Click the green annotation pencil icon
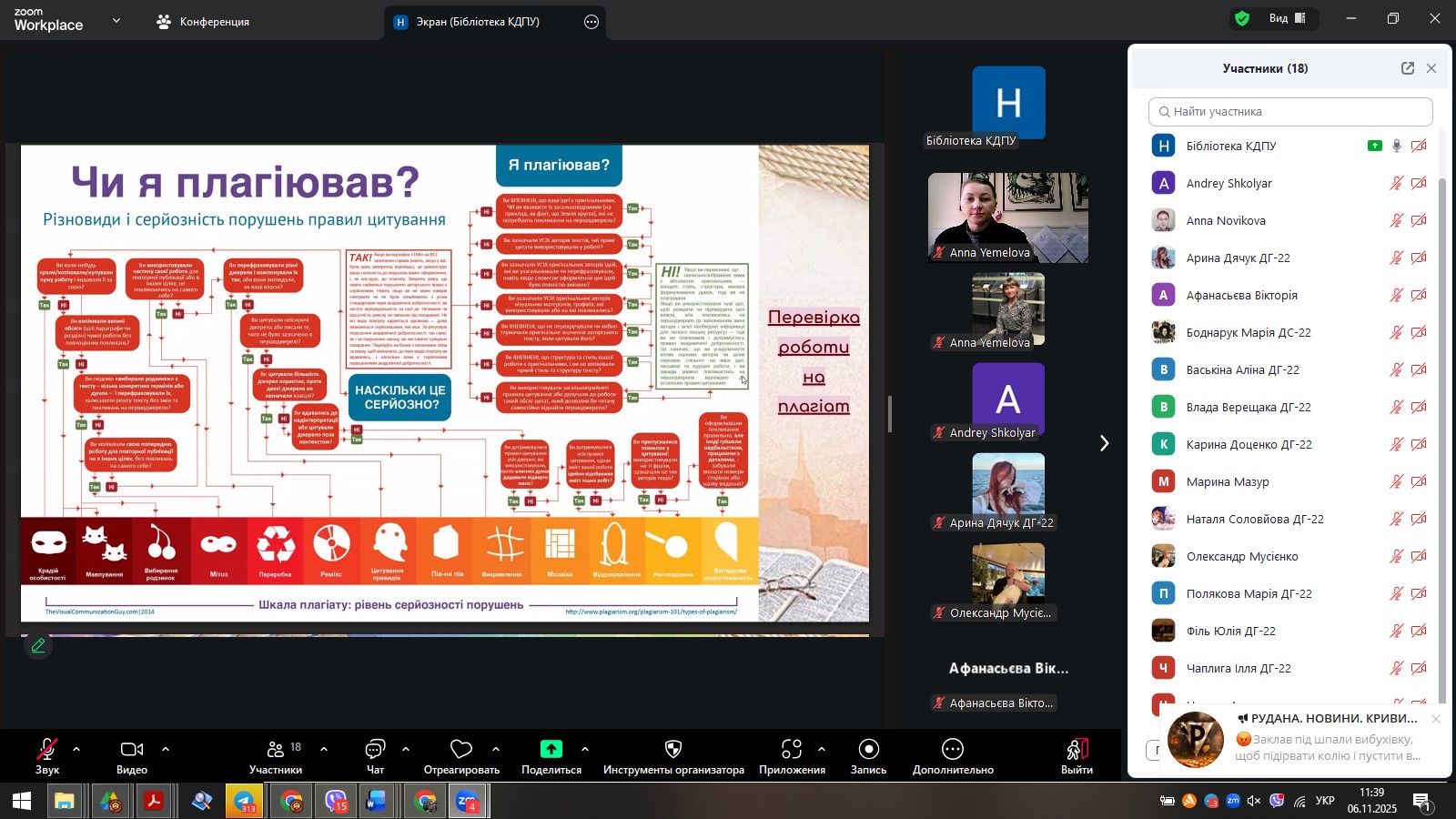 tap(38, 646)
